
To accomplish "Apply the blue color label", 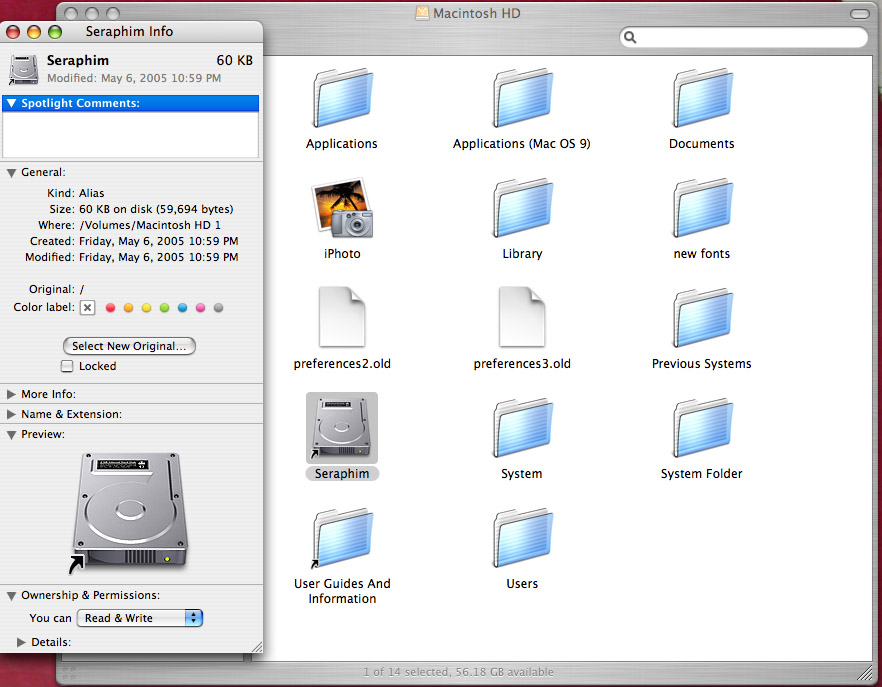I will pos(182,308).
